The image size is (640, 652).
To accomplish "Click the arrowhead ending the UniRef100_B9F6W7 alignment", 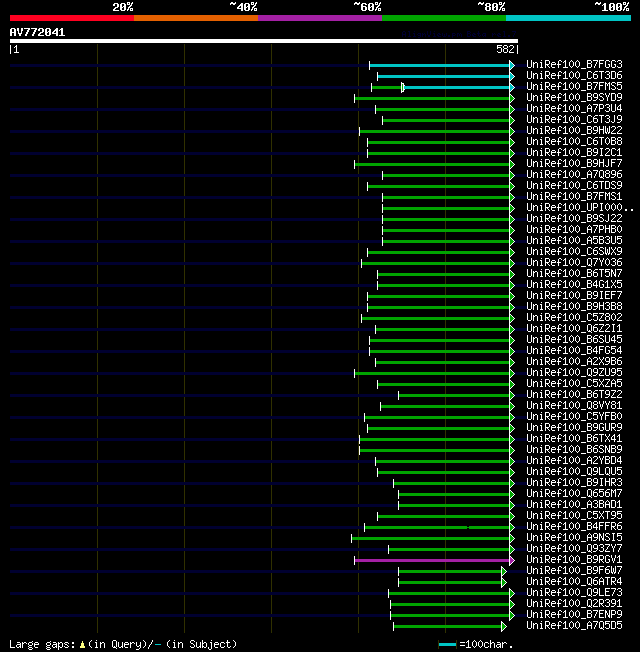I will tap(504, 572).
